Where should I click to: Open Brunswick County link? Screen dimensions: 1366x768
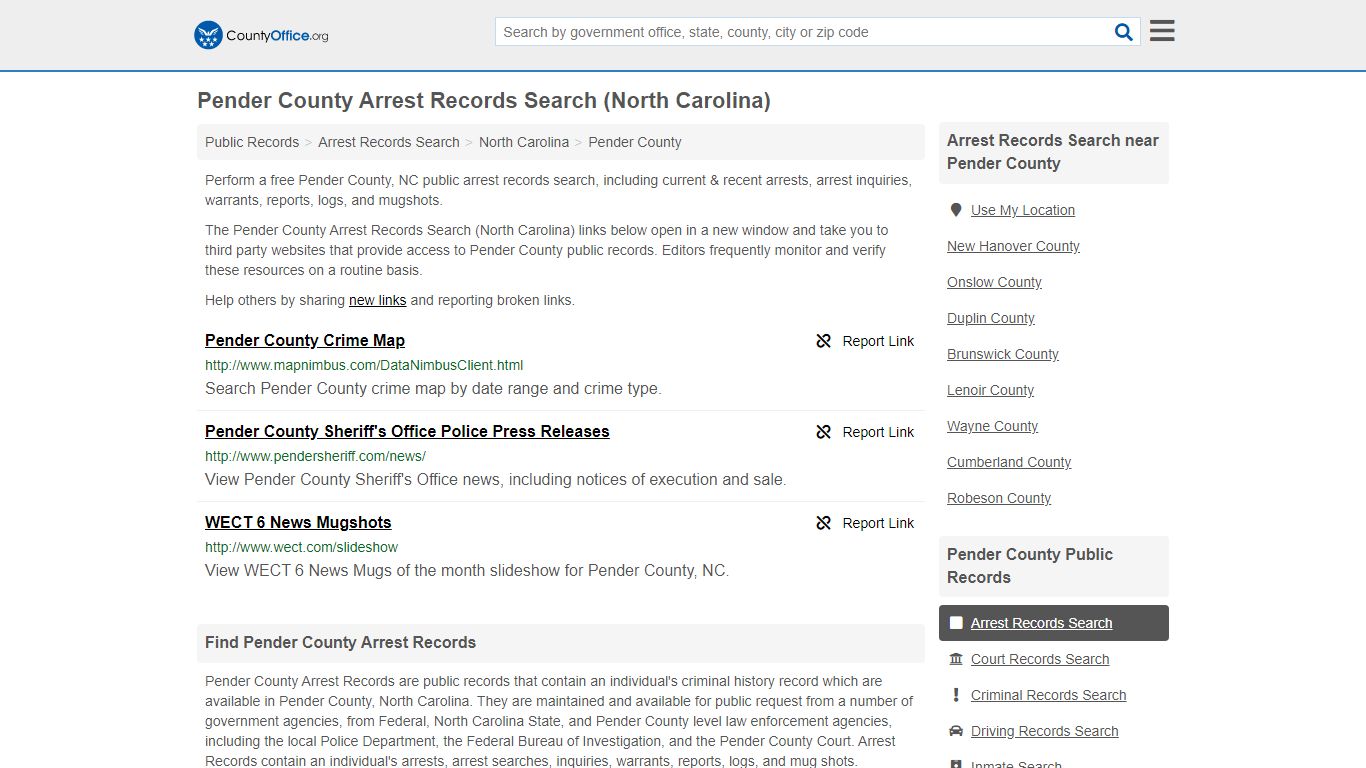[x=1003, y=354]
